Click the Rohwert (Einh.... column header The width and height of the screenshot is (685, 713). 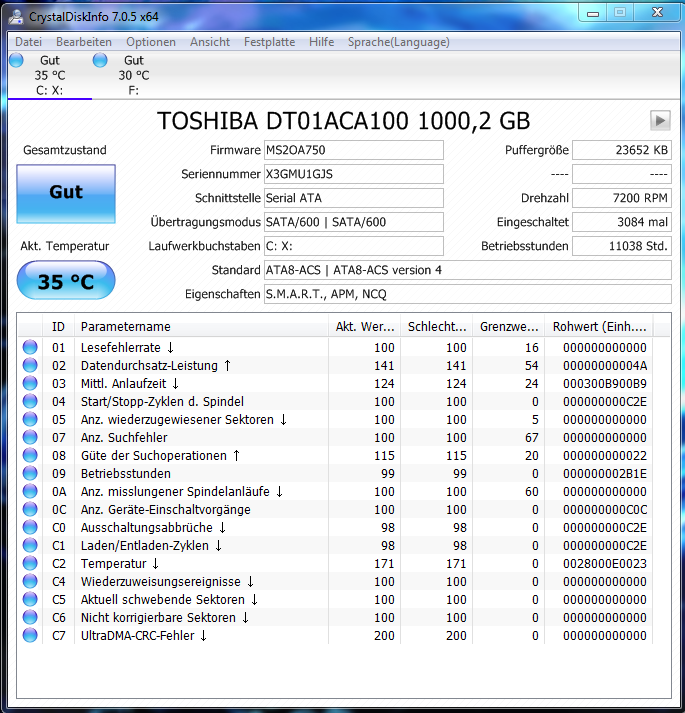pos(599,326)
